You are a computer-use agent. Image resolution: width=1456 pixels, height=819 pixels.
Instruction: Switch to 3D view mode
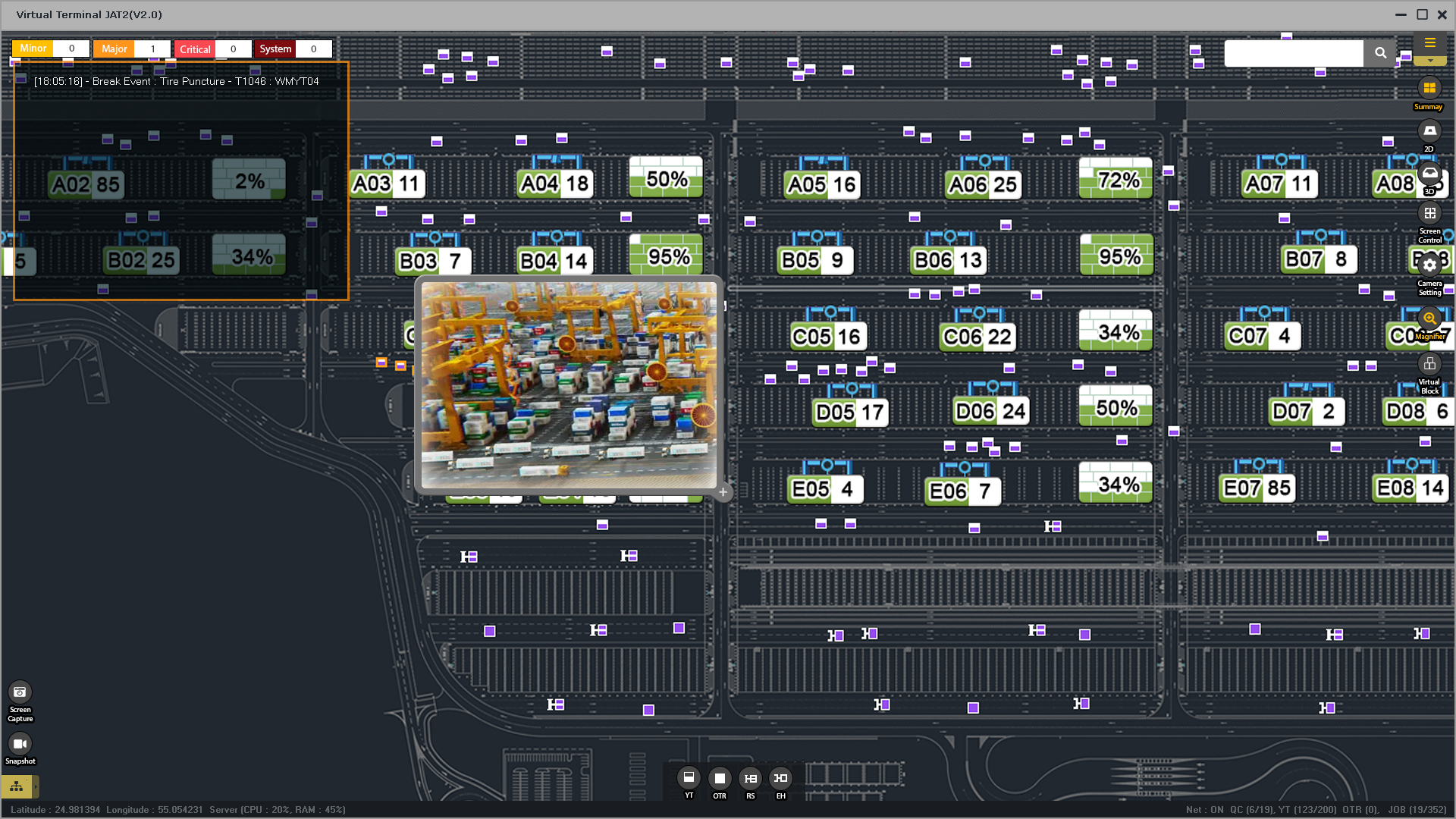tap(1429, 174)
